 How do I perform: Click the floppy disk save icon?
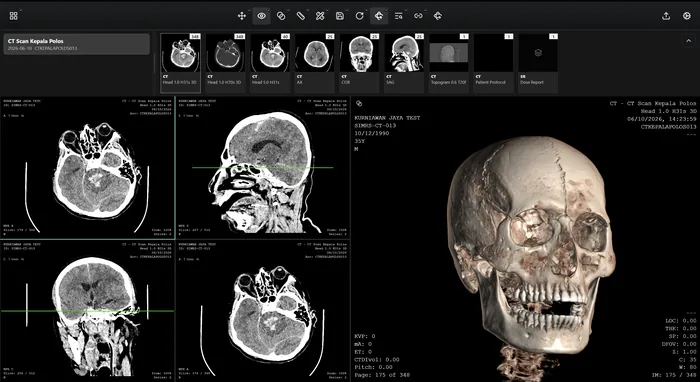coord(340,16)
